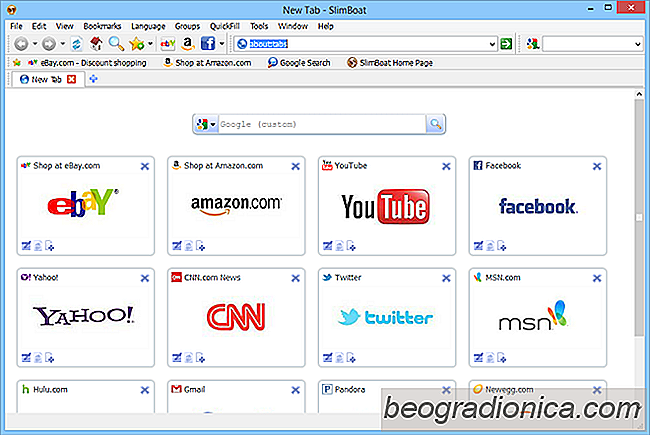Click the middle page icon on the Amazon tile
The image size is (650, 435).
189,246
